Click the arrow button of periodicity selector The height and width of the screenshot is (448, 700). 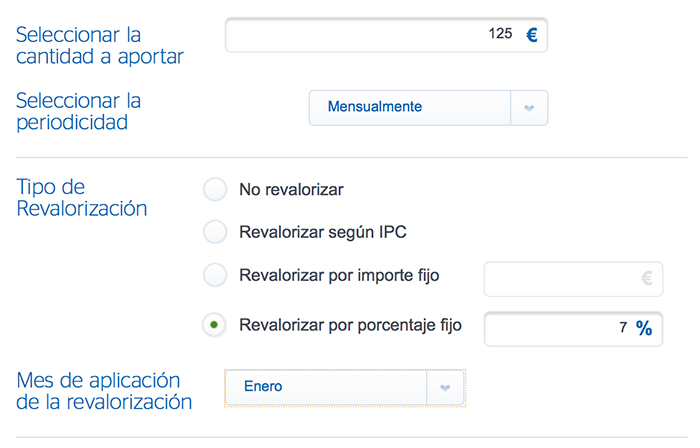point(529,108)
